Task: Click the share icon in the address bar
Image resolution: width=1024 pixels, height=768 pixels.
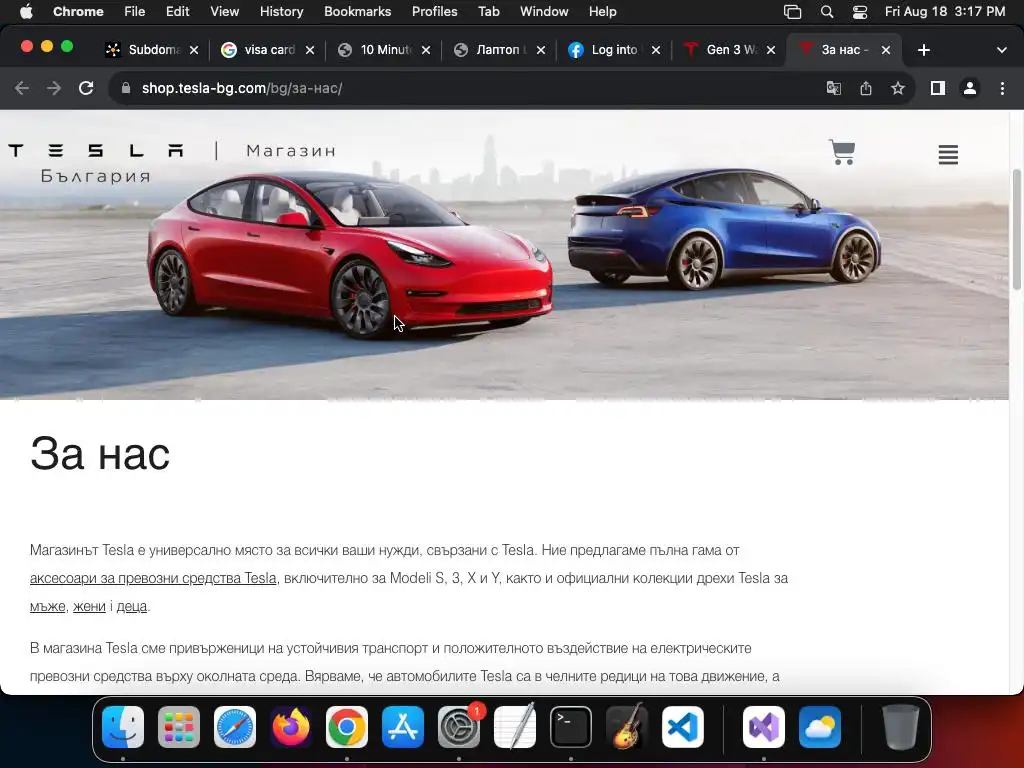Action: [x=866, y=88]
